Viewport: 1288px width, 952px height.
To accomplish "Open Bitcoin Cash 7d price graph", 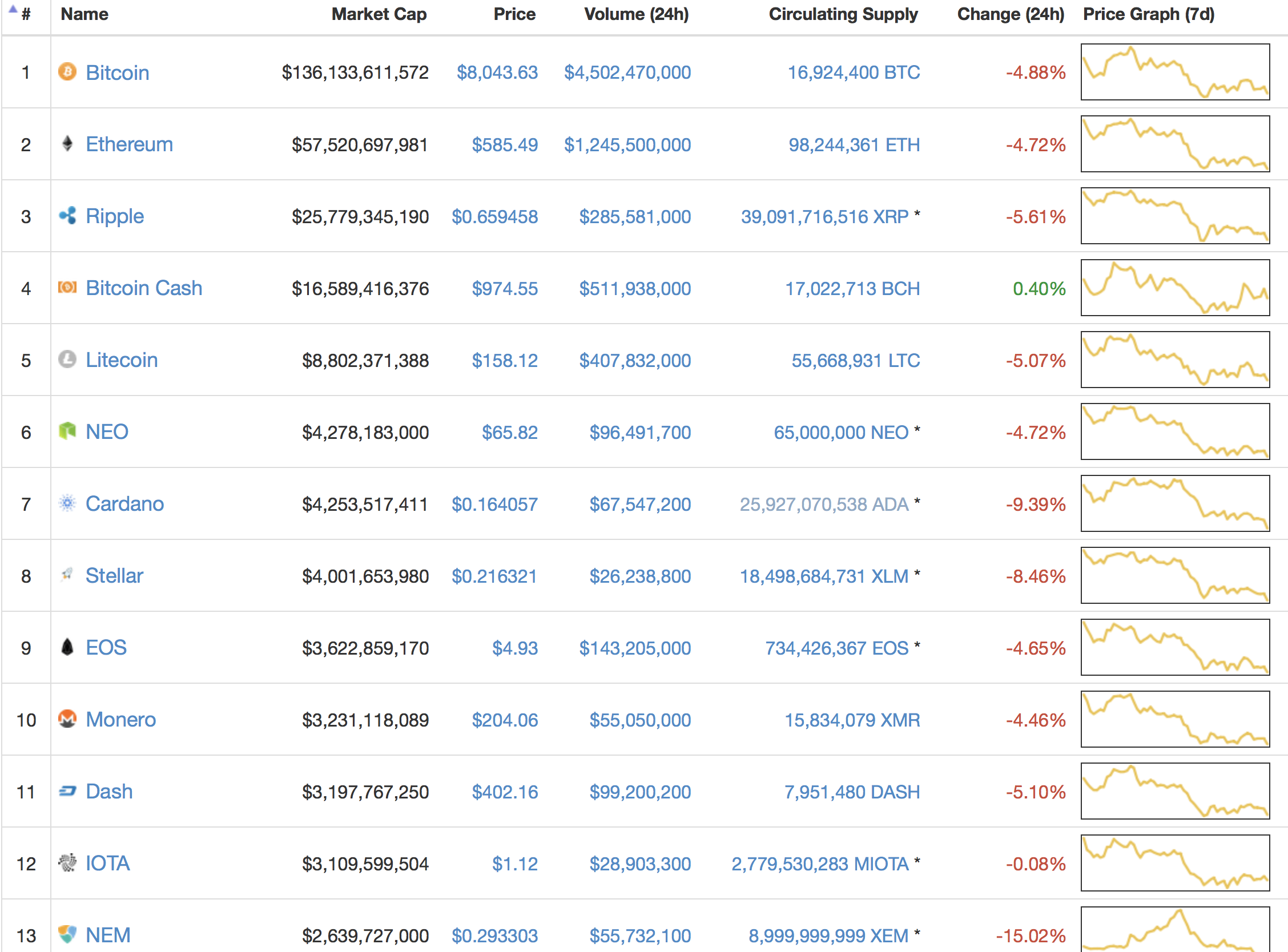I will (1175, 288).
